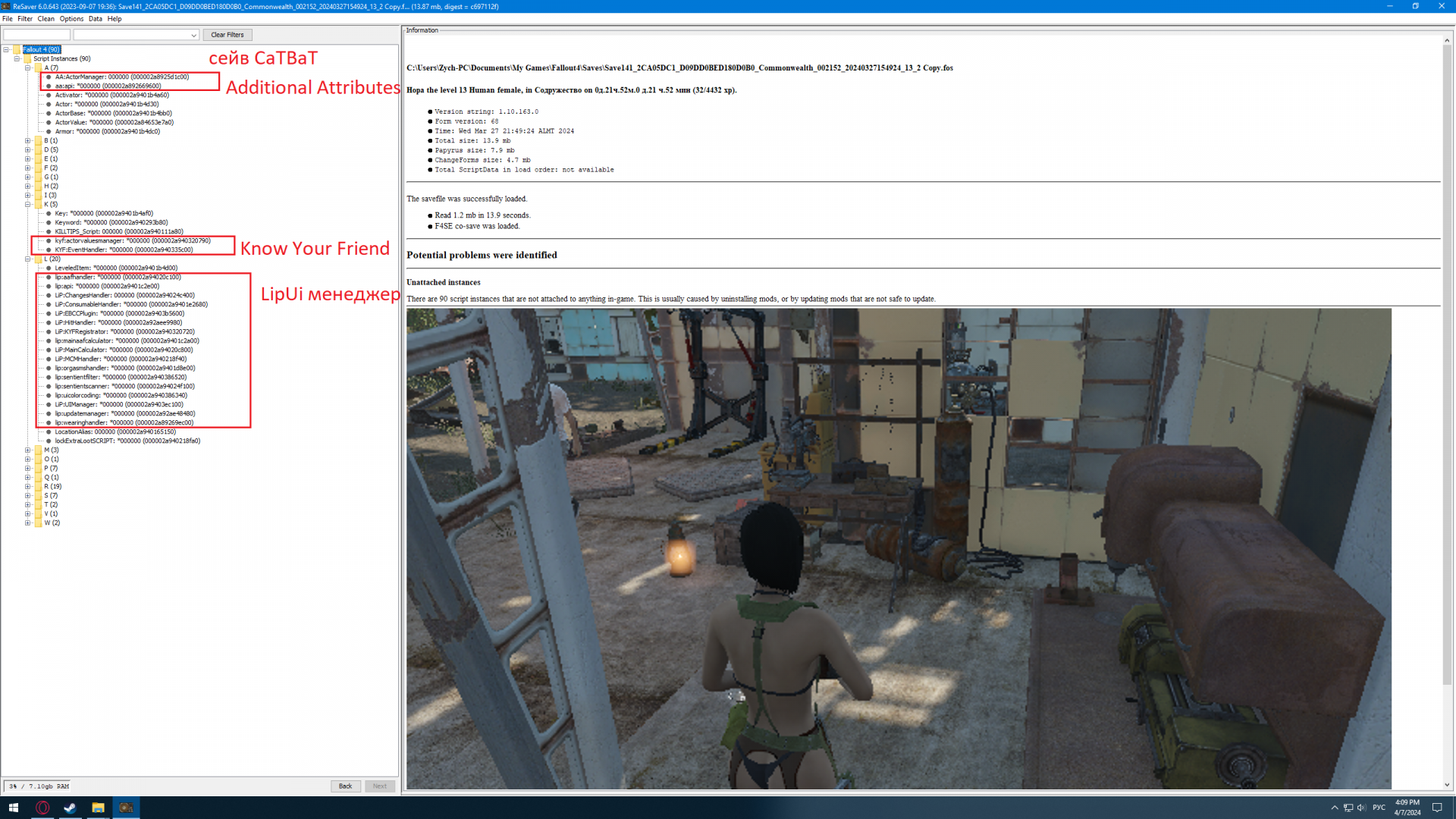The height and width of the screenshot is (819, 1456).
Task: Collapse the L (20) tree group
Action: (x=28, y=259)
